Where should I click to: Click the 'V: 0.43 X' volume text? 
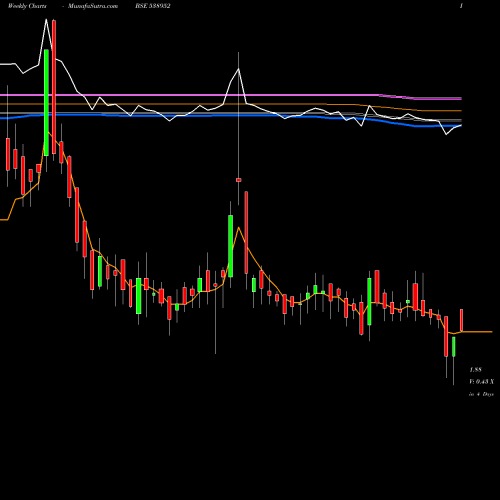(x=482, y=382)
